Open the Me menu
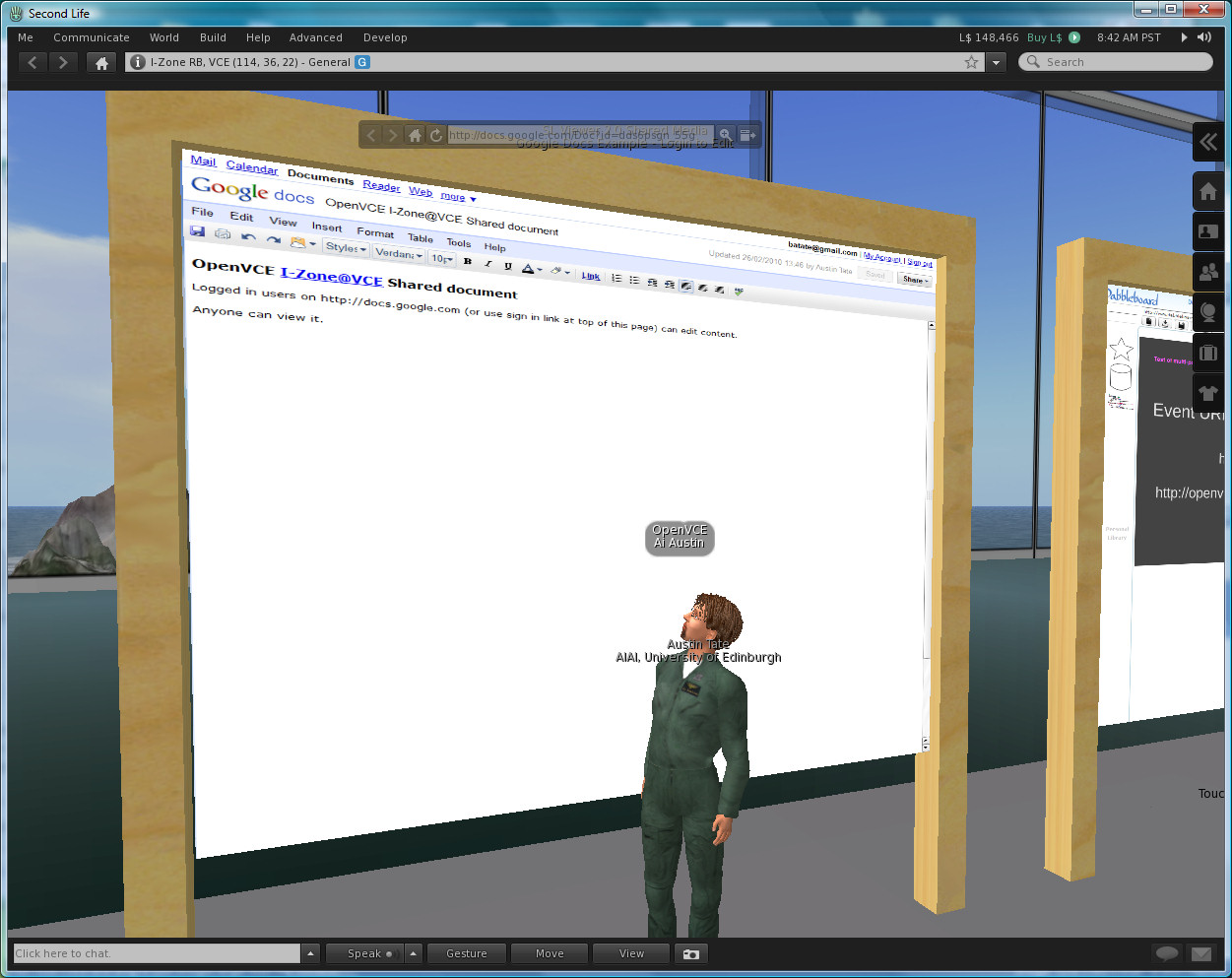 (26, 37)
